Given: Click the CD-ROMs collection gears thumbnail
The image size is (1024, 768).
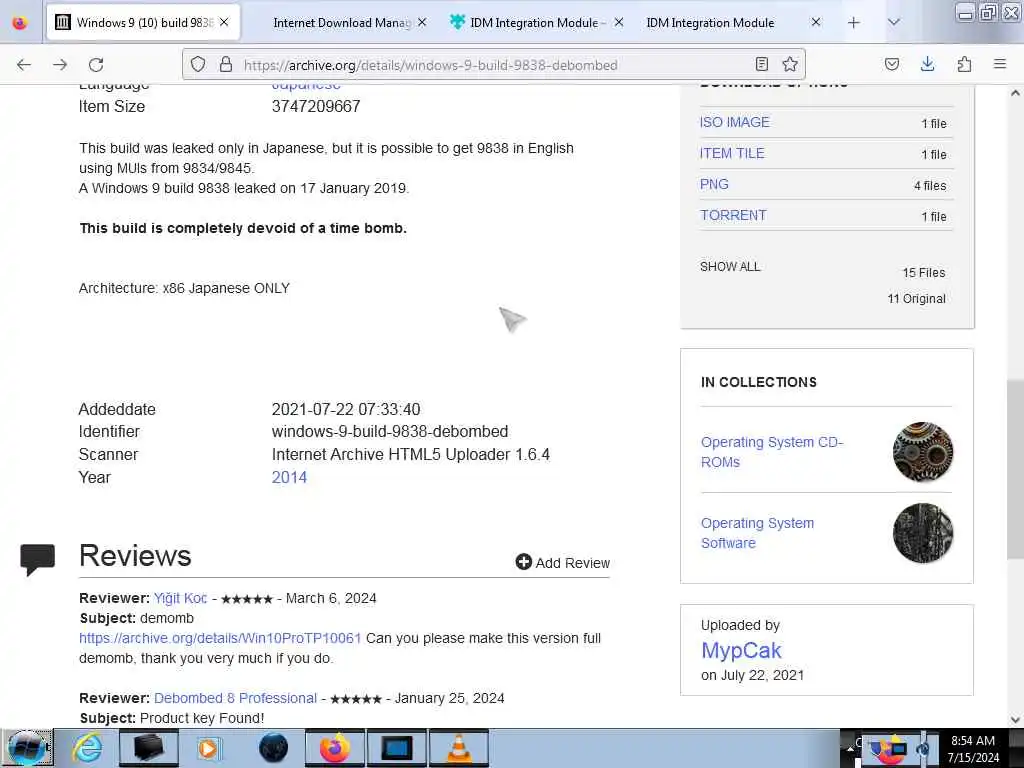Looking at the screenshot, I should coord(923,452).
